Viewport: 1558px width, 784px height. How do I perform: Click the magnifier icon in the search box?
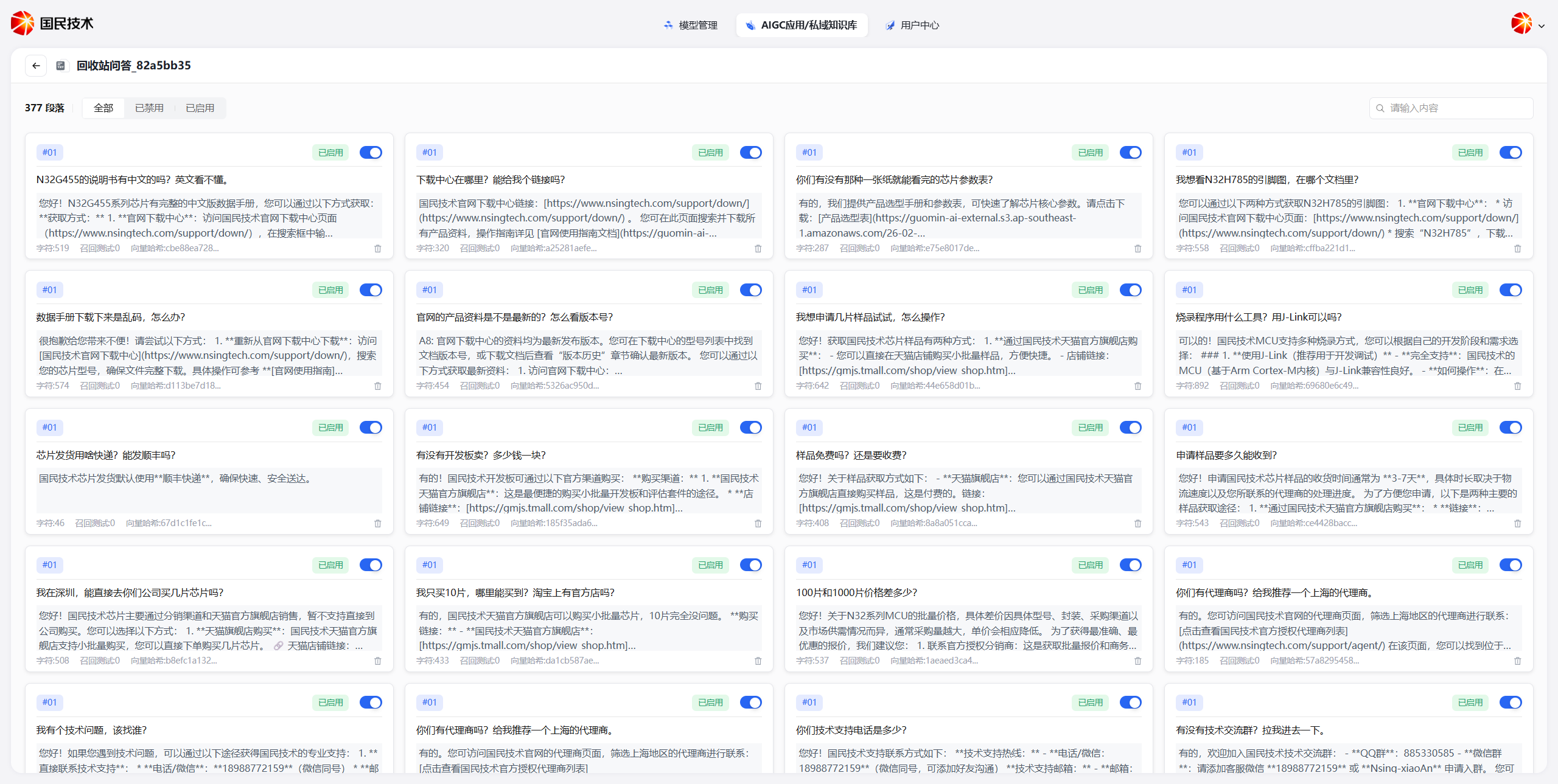(1380, 108)
